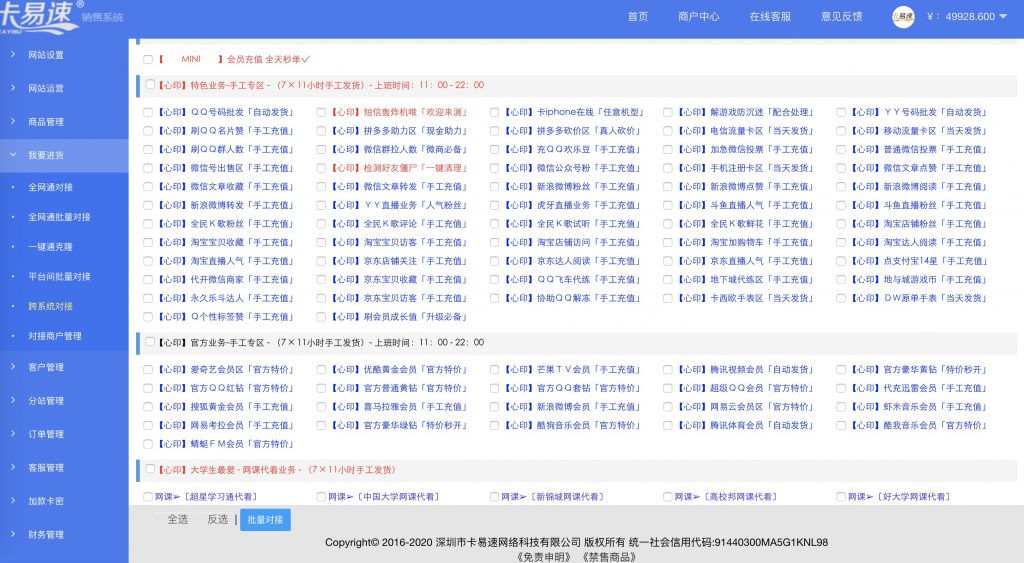Screen dimensions: 1024x563
Task: Click the 反选 button
Action: 217,519
